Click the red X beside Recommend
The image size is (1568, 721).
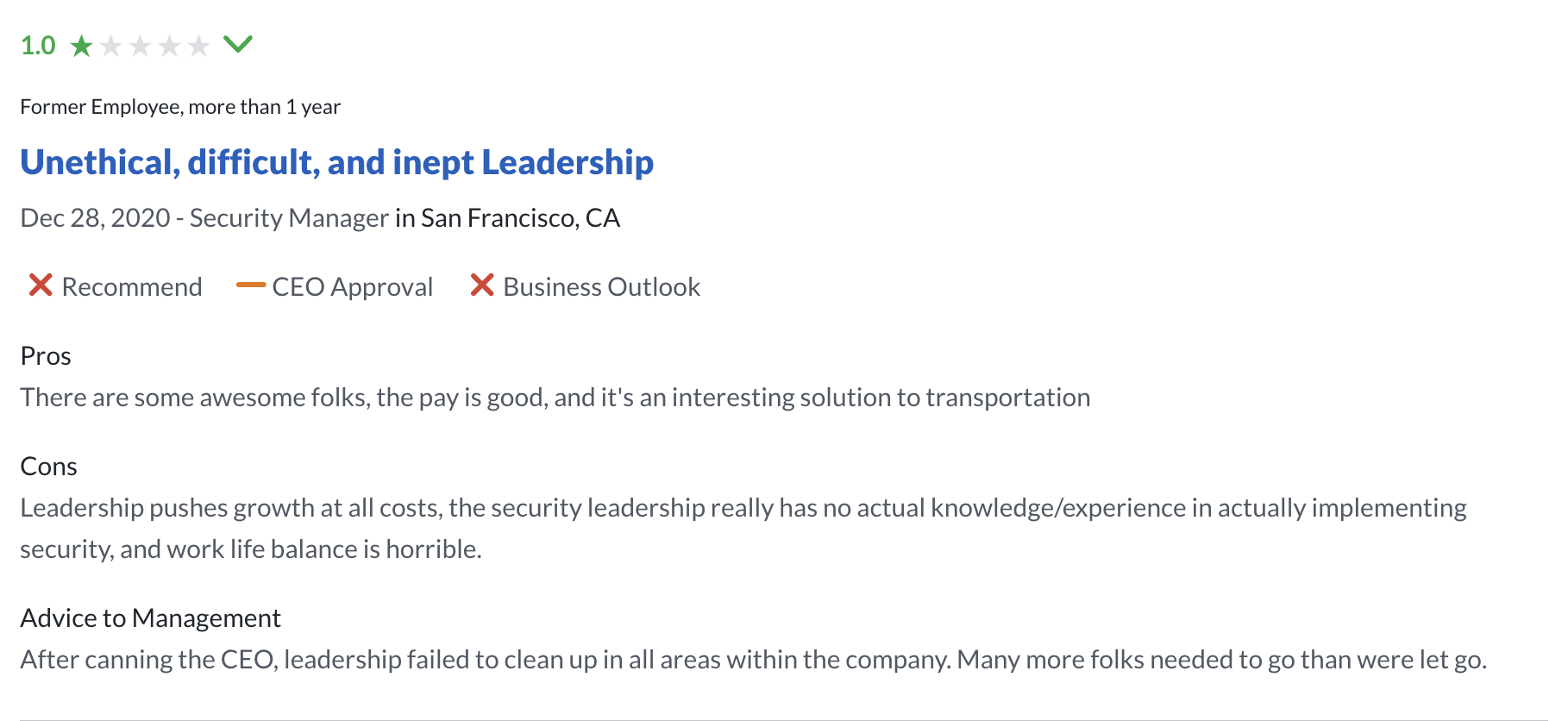pos(41,285)
